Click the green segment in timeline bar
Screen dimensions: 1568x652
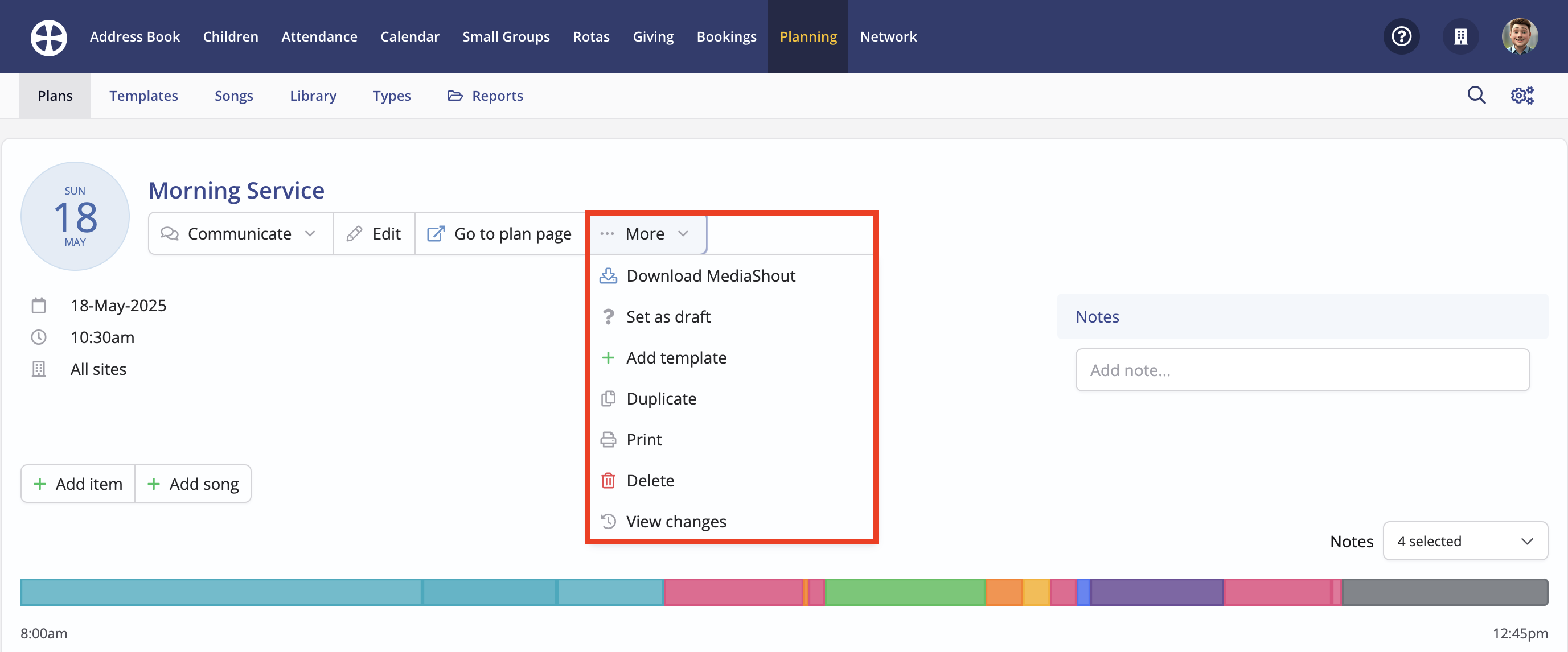905,592
